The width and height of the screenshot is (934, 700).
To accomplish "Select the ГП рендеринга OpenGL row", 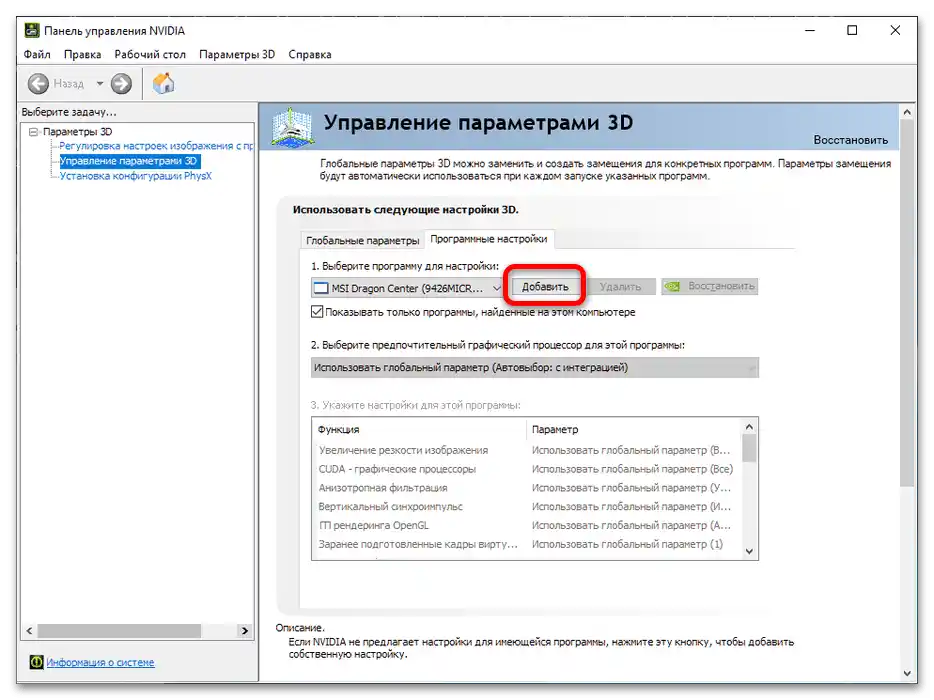I will (526, 525).
